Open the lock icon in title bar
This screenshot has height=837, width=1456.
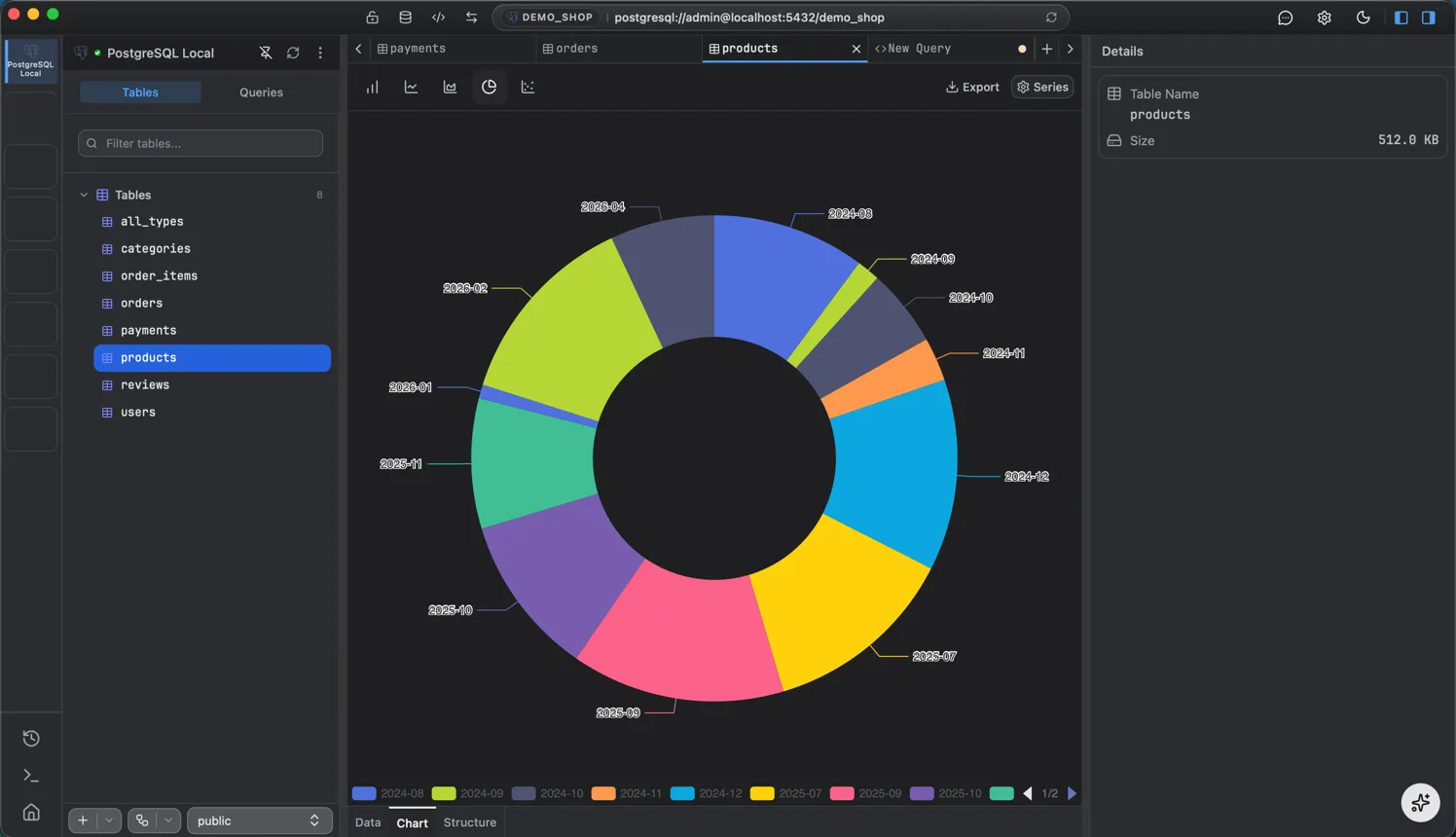372,18
